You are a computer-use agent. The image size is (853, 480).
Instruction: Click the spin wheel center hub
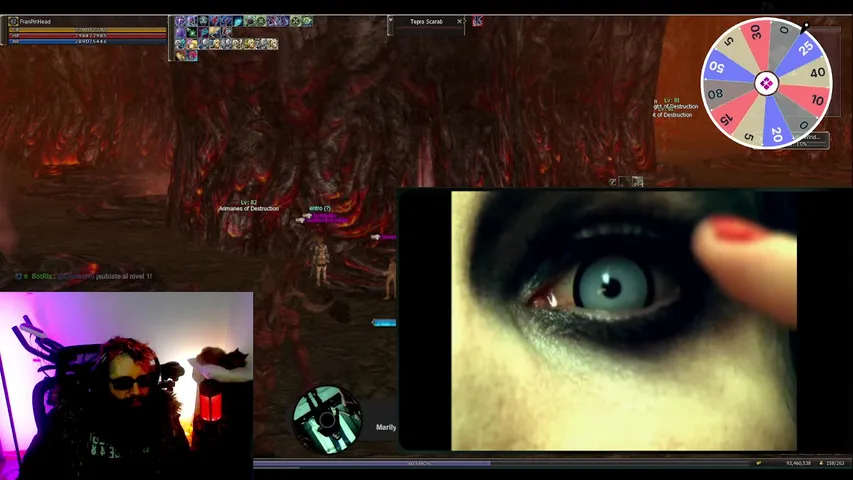(767, 84)
